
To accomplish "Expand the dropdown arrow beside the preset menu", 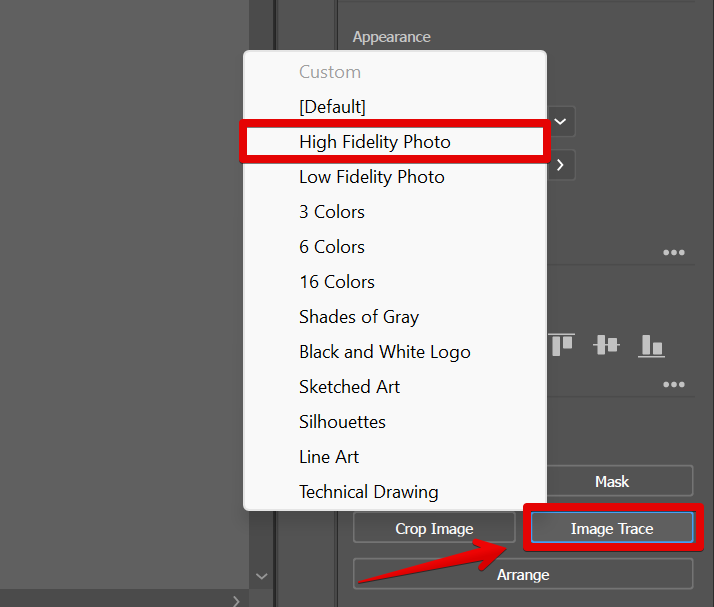I will (x=560, y=122).
